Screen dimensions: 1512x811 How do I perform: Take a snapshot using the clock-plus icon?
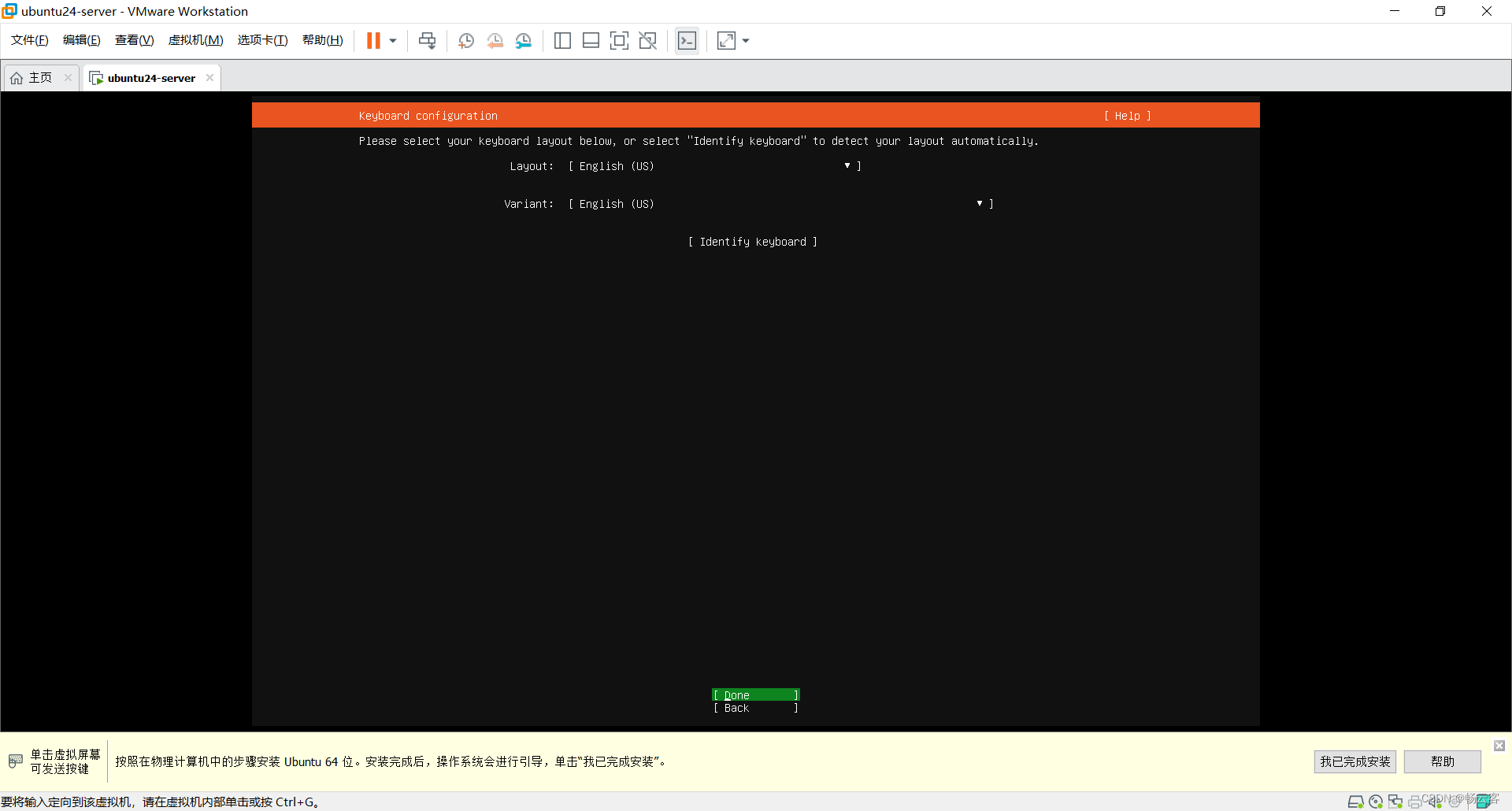tap(465, 41)
